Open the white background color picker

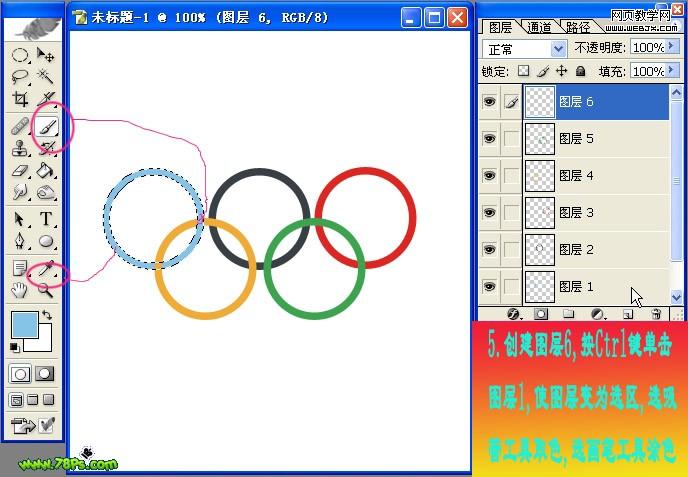click(x=45, y=344)
